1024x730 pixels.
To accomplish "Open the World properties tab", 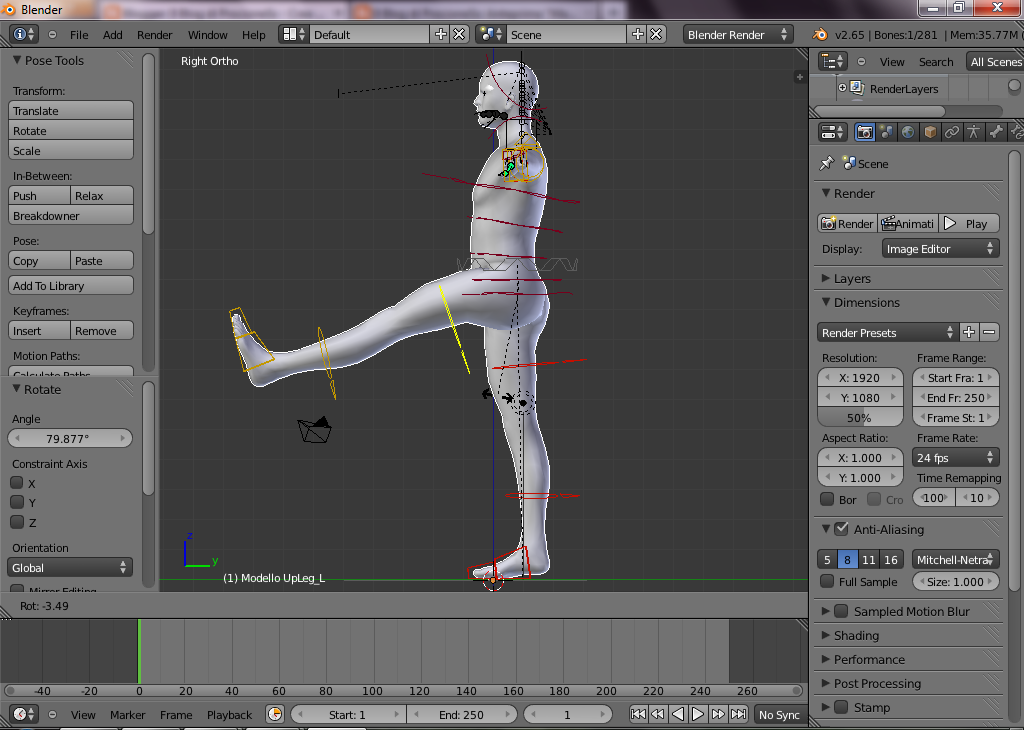I will tap(908, 132).
